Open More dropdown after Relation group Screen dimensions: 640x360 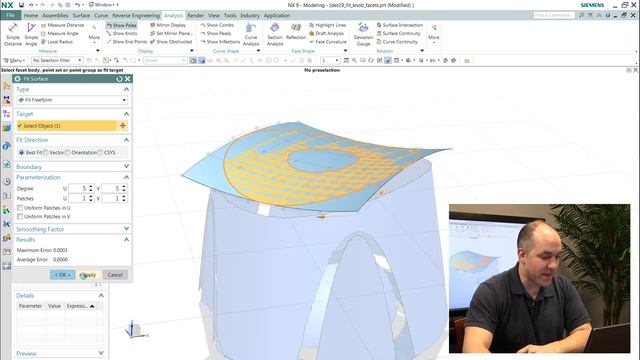pos(433,33)
